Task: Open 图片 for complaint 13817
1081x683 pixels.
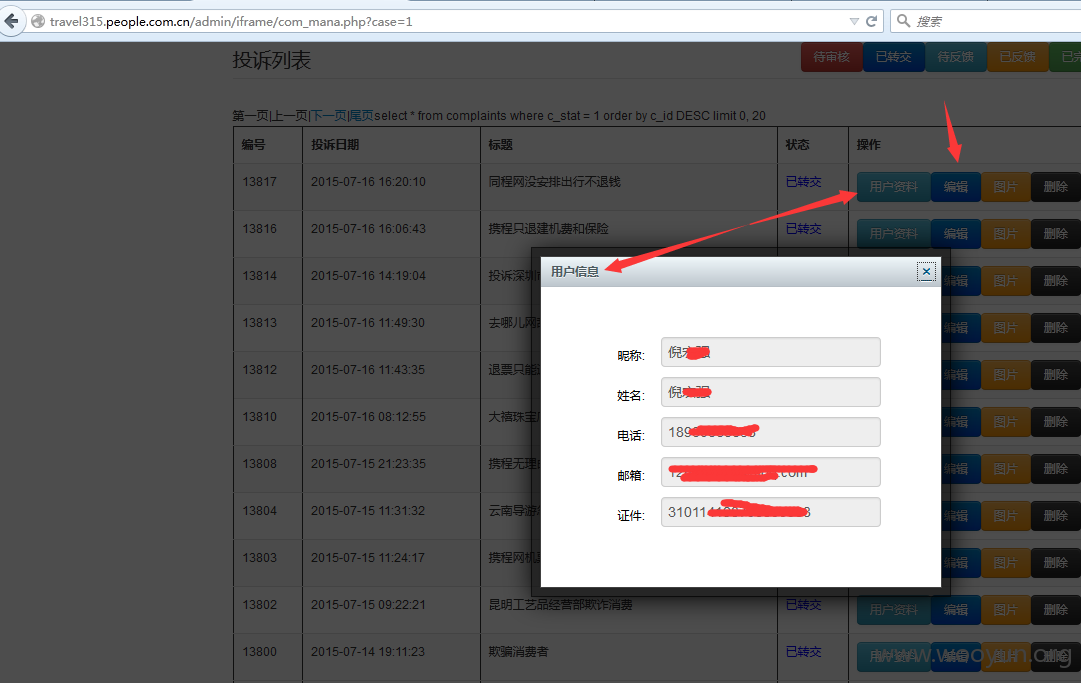Action: click(x=1005, y=187)
